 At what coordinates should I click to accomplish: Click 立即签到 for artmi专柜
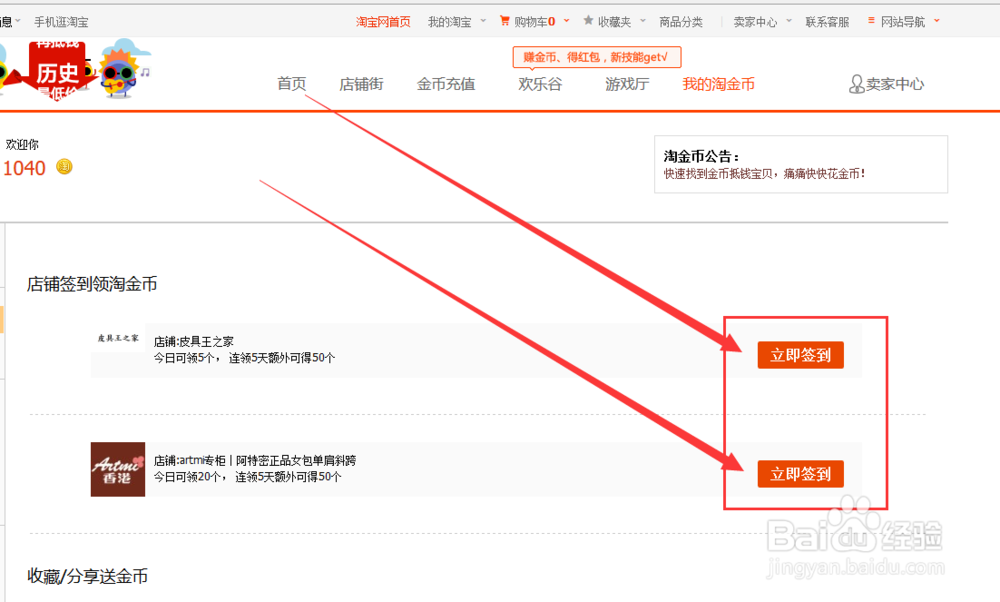click(800, 474)
